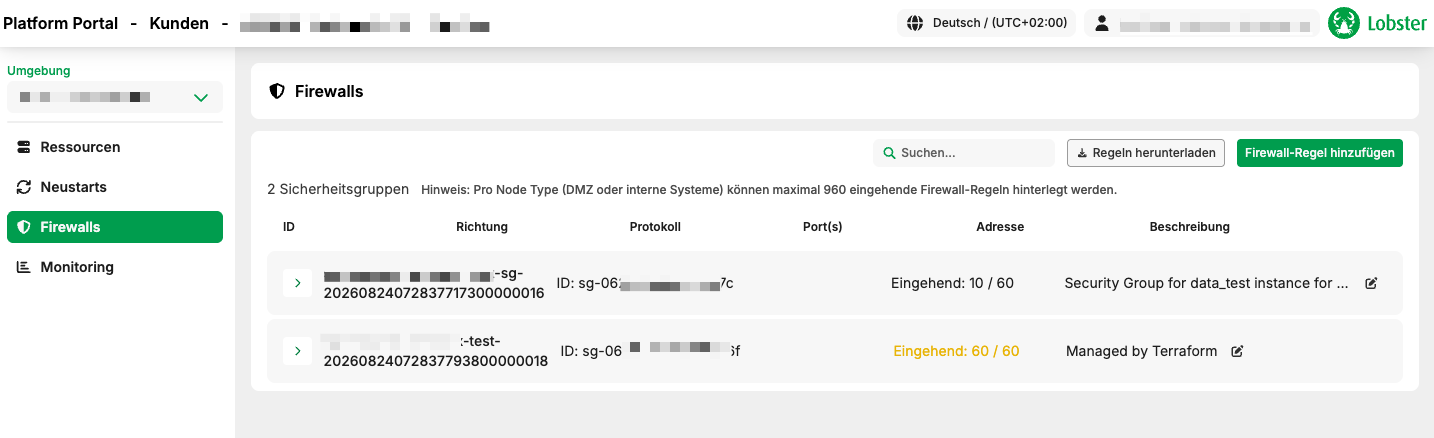This screenshot has width=1434, height=438.
Task: Click the Neustarts refresh icon
Action: click(x=24, y=187)
